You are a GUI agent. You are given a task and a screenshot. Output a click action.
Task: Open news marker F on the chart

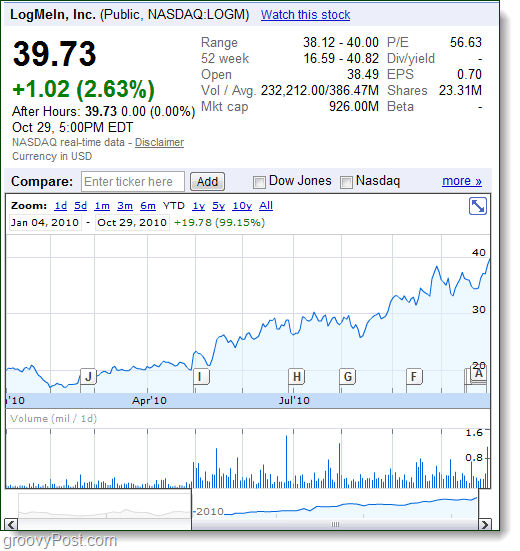414,376
